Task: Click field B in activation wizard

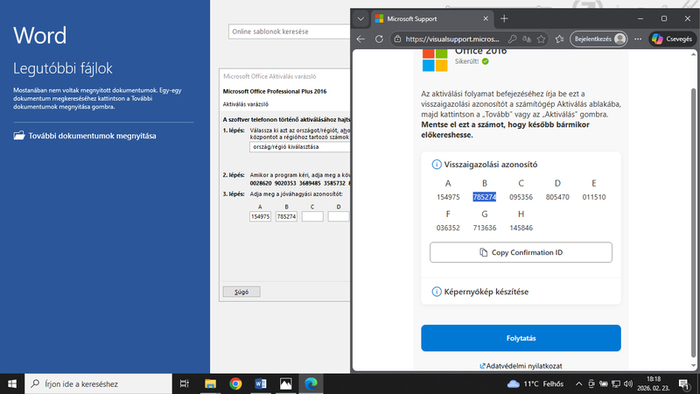Action: click(286, 216)
